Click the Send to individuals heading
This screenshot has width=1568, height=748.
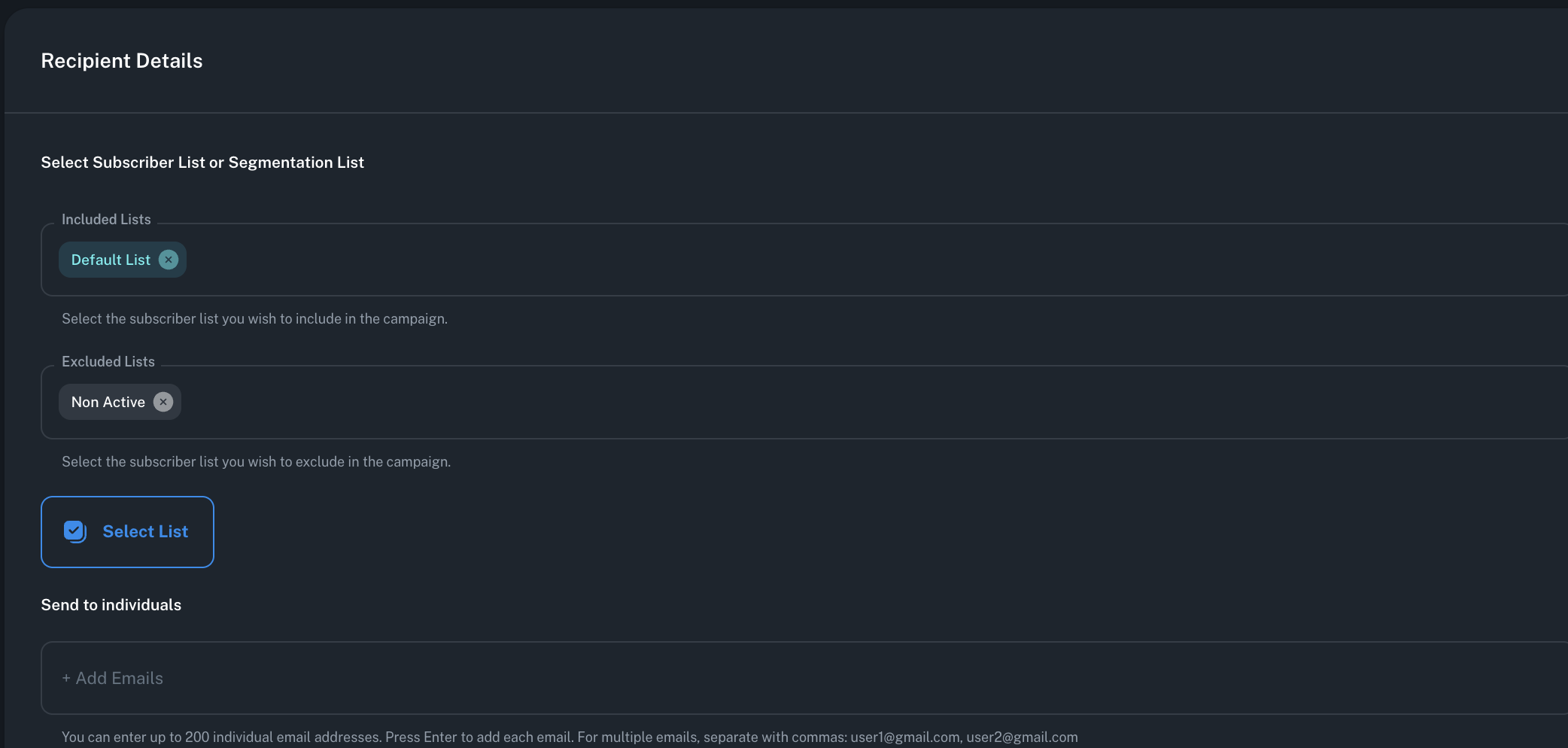click(x=111, y=605)
